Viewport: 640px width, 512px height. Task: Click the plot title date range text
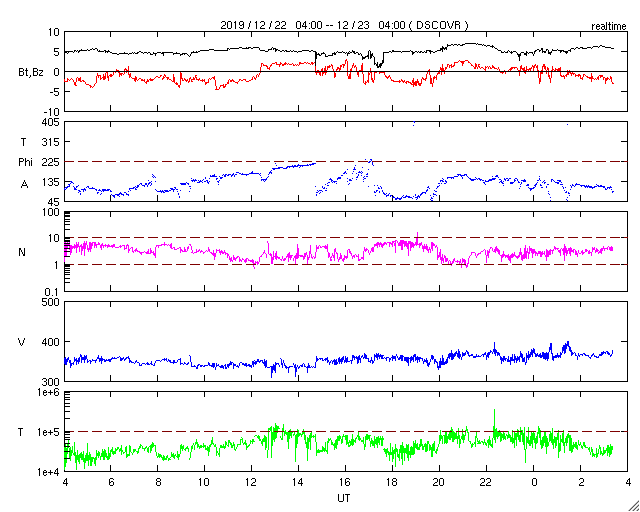point(344,25)
